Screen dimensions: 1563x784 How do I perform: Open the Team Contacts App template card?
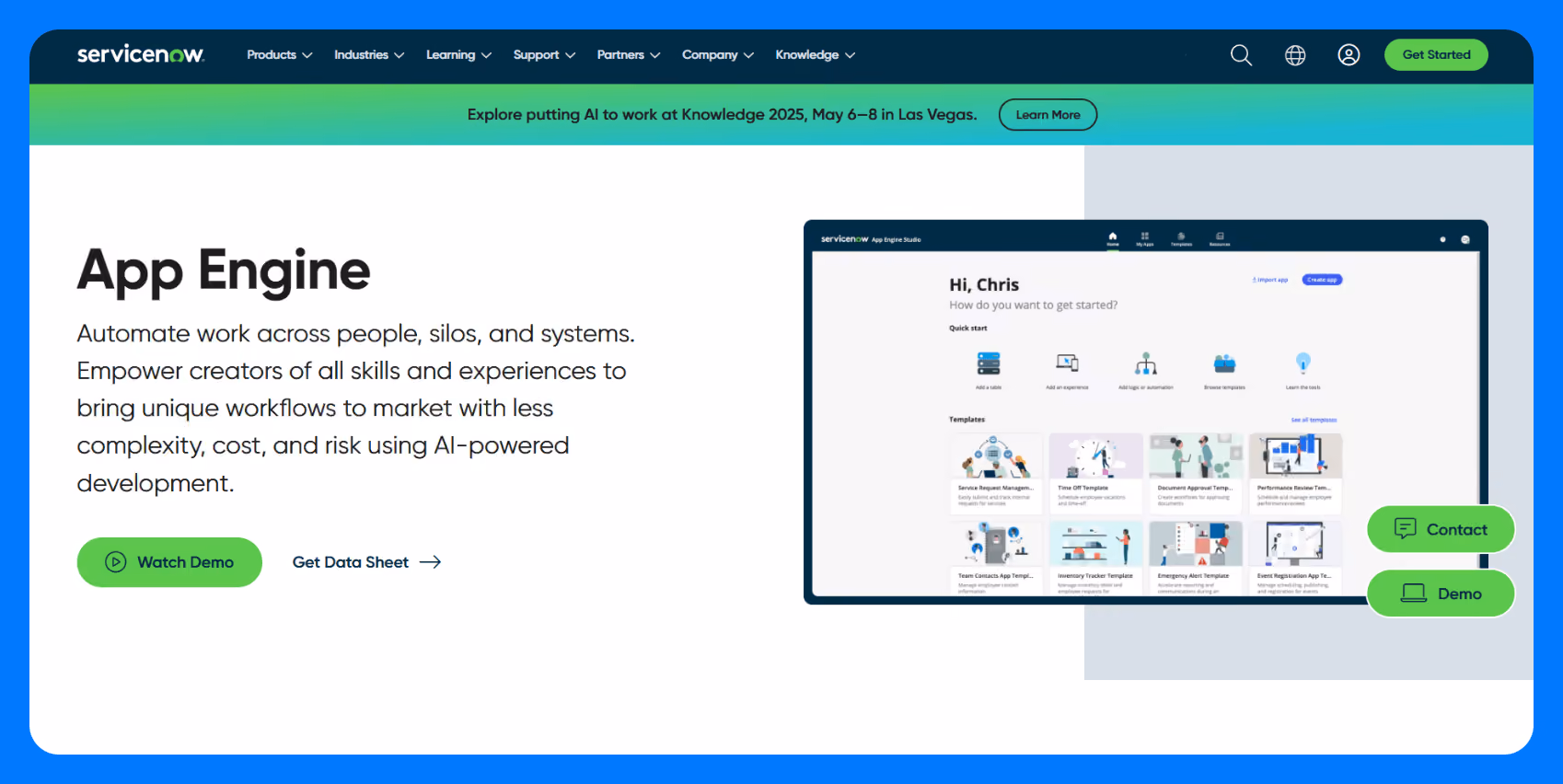tap(996, 559)
